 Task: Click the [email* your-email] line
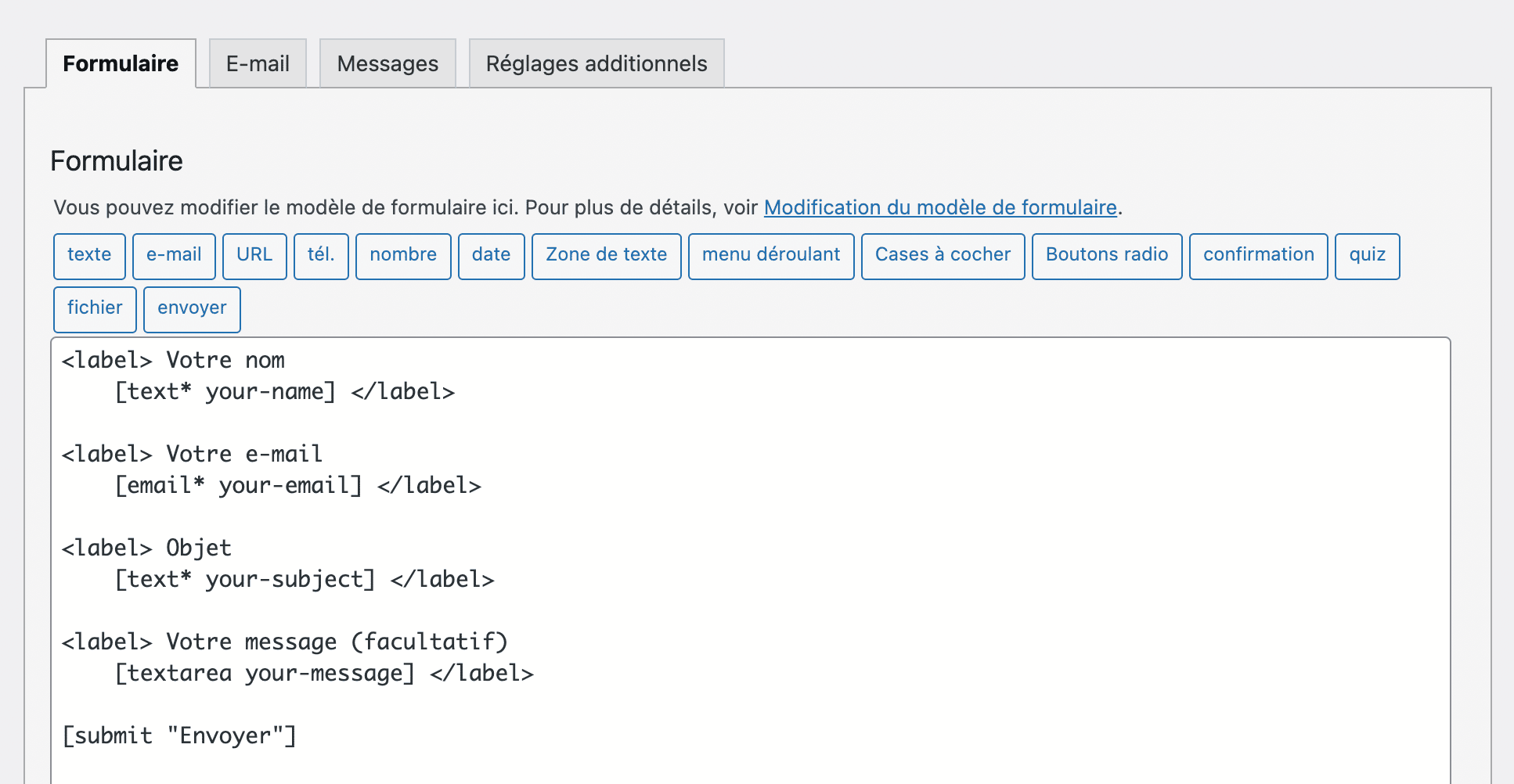297,485
